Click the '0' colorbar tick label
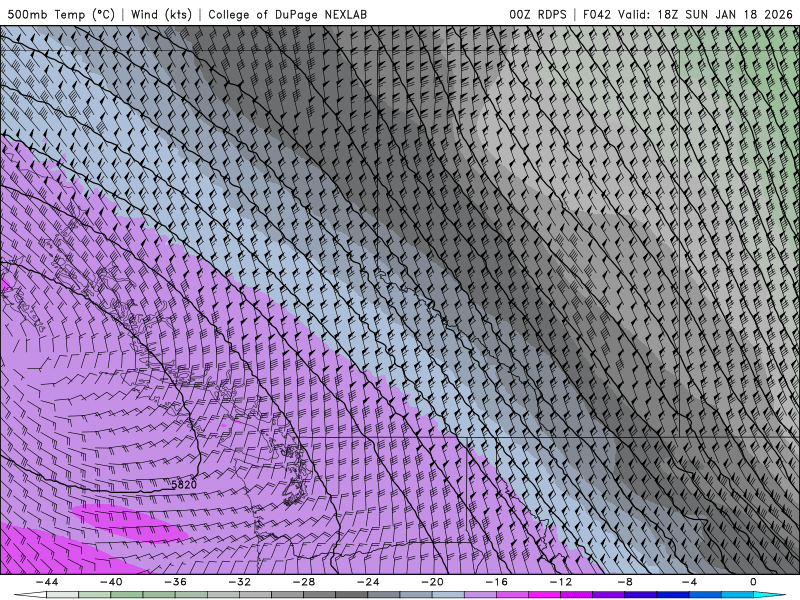The width and height of the screenshot is (800, 600). (x=754, y=582)
